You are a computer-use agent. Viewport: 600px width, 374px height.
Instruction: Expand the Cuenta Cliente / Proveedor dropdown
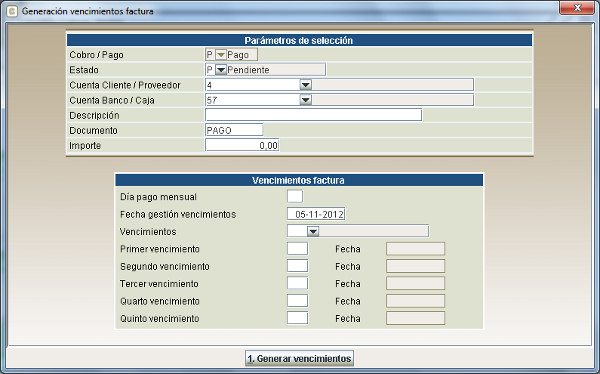(x=305, y=85)
